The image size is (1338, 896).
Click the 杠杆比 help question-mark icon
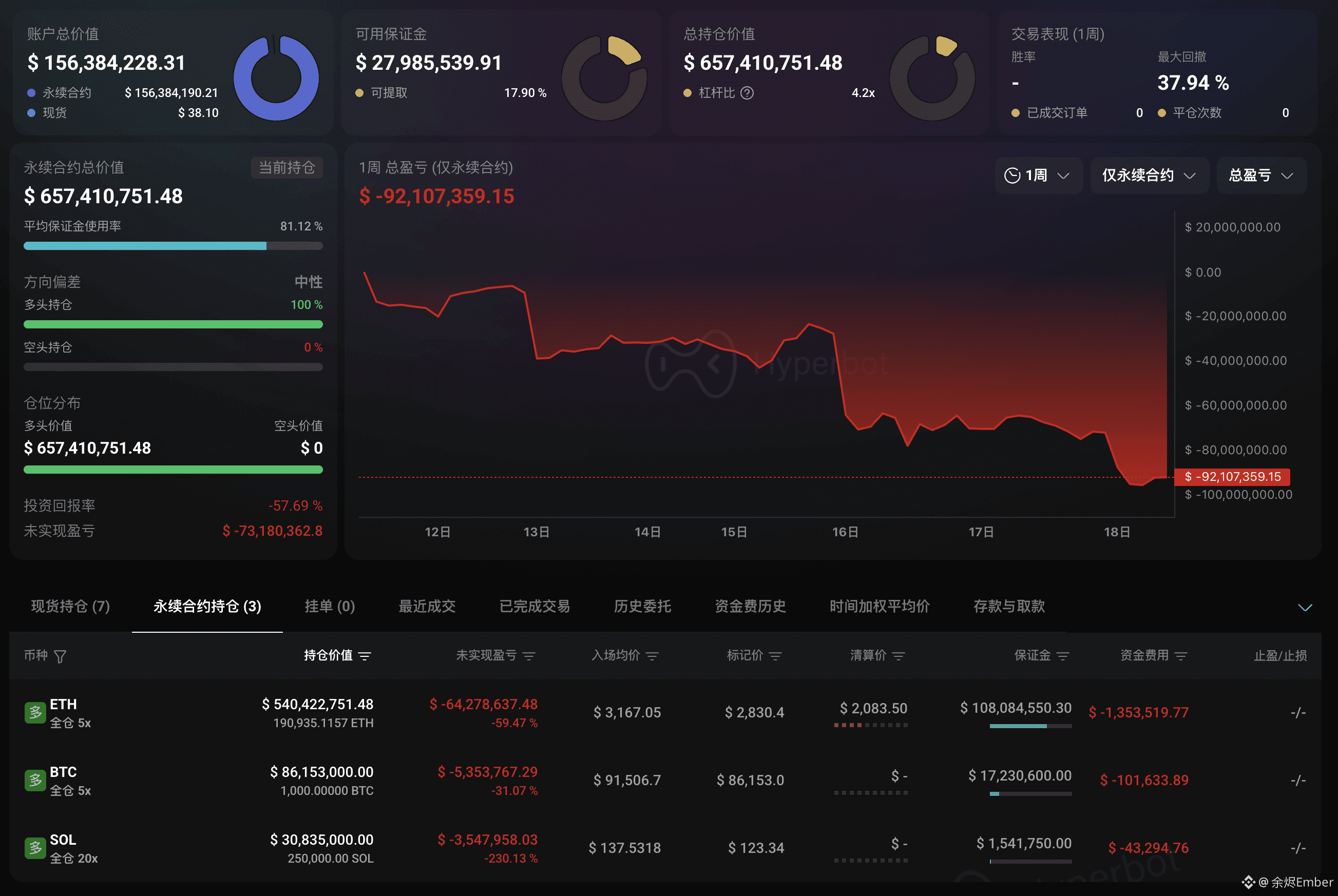point(748,92)
